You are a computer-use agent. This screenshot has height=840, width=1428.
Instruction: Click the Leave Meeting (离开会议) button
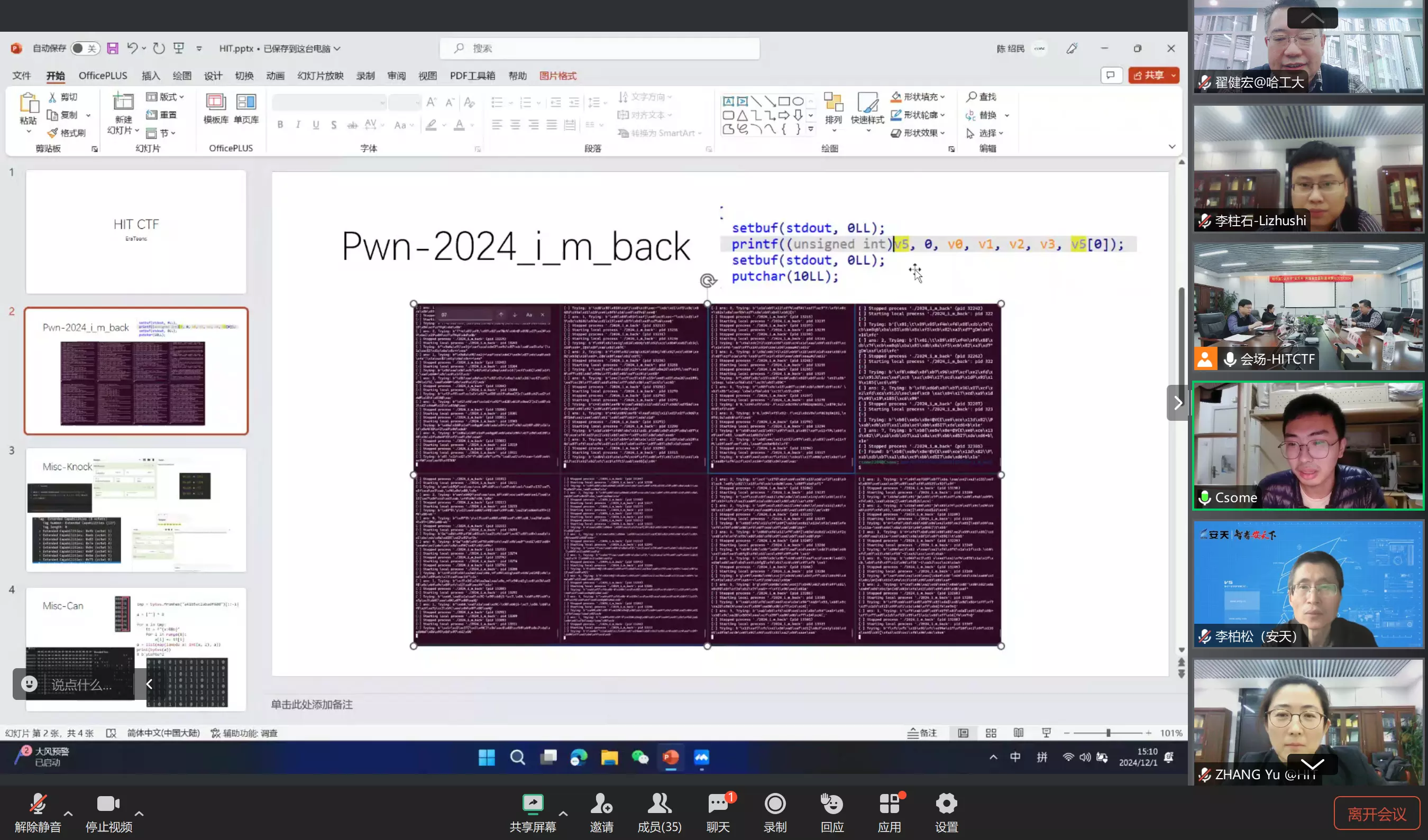[x=1376, y=814]
